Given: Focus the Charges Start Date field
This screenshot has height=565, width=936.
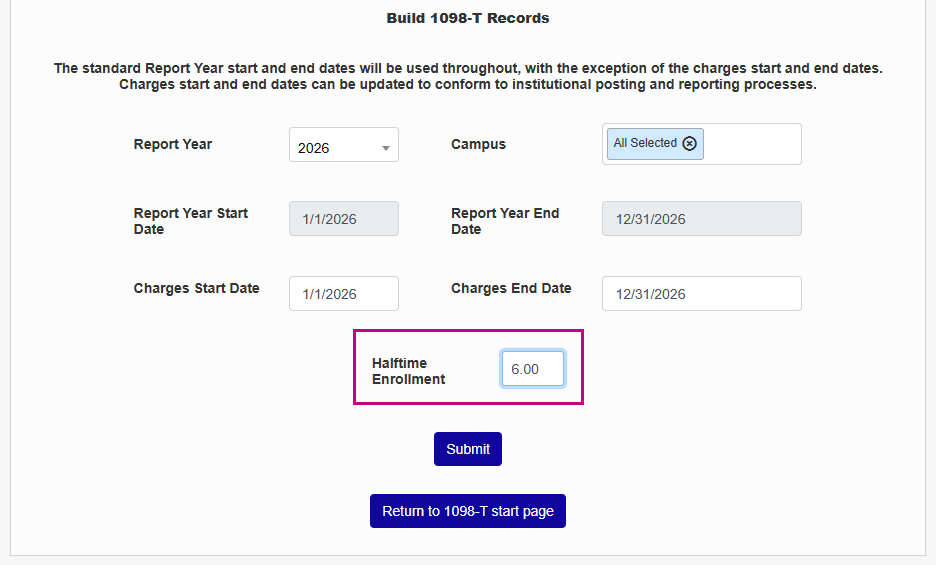Looking at the screenshot, I should click(343, 294).
